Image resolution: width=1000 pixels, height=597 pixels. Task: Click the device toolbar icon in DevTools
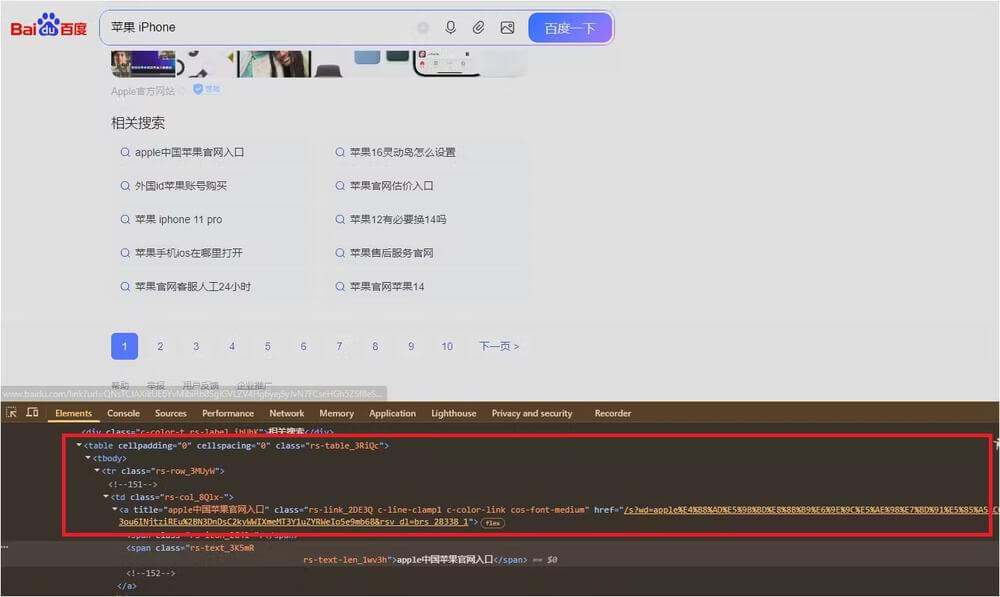click(x=33, y=412)
